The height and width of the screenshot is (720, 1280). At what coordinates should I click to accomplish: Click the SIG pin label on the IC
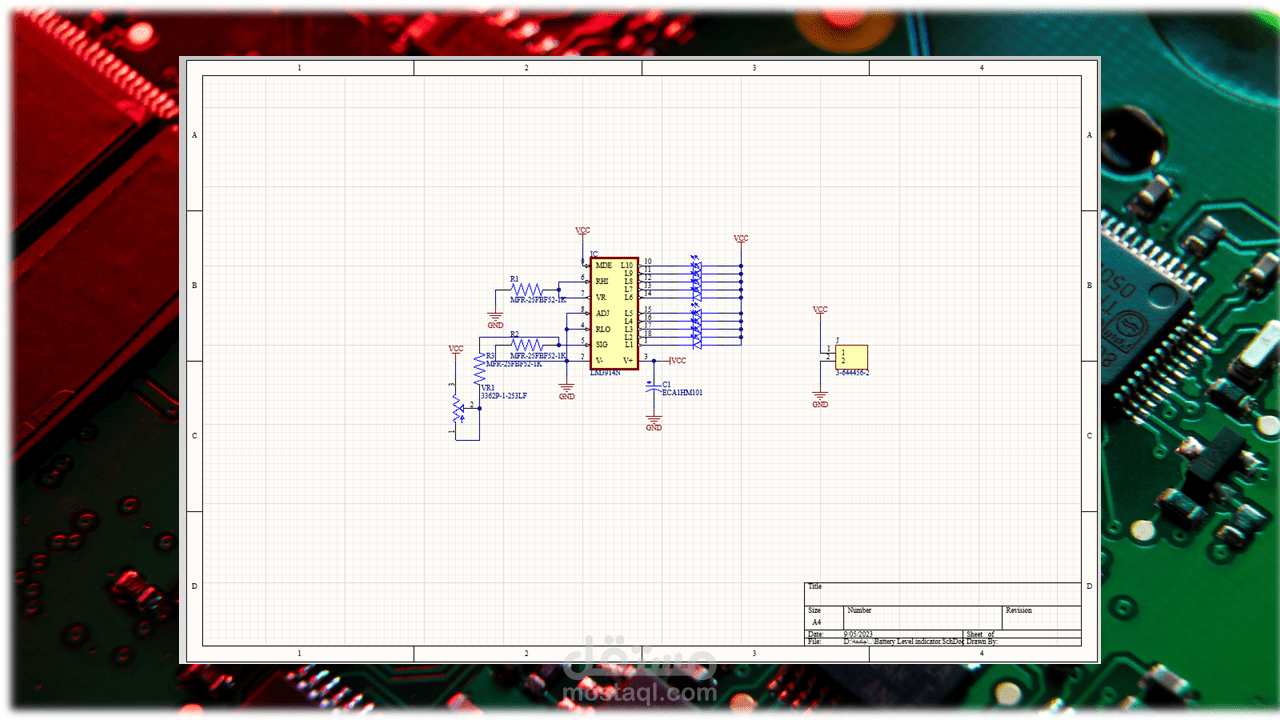point(601,345)
